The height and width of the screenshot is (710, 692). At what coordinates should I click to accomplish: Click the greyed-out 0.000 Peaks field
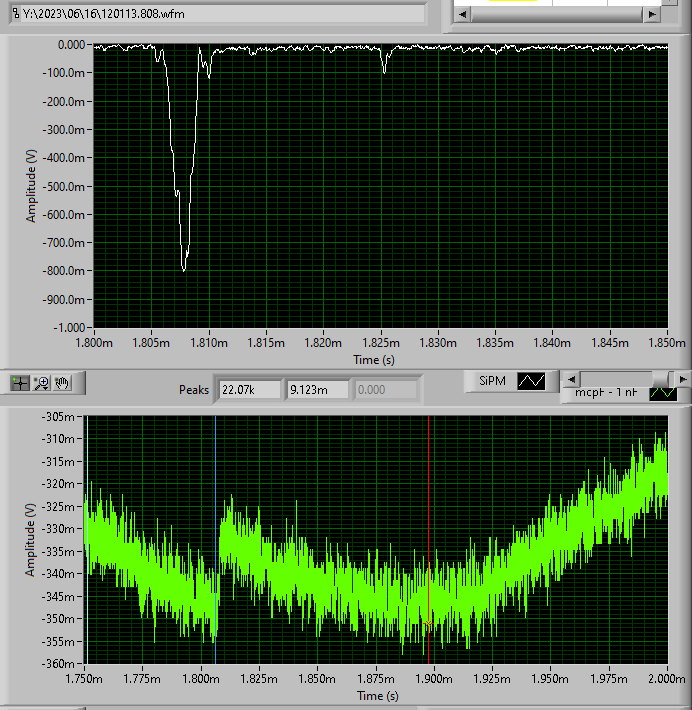(x=384, y=389)
